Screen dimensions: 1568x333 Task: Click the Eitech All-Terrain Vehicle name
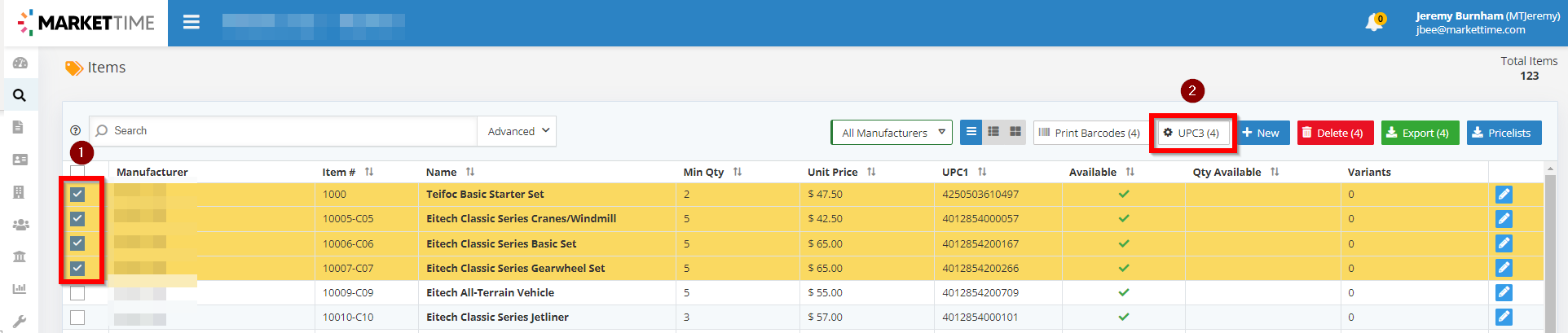click(x=490, y=292)
